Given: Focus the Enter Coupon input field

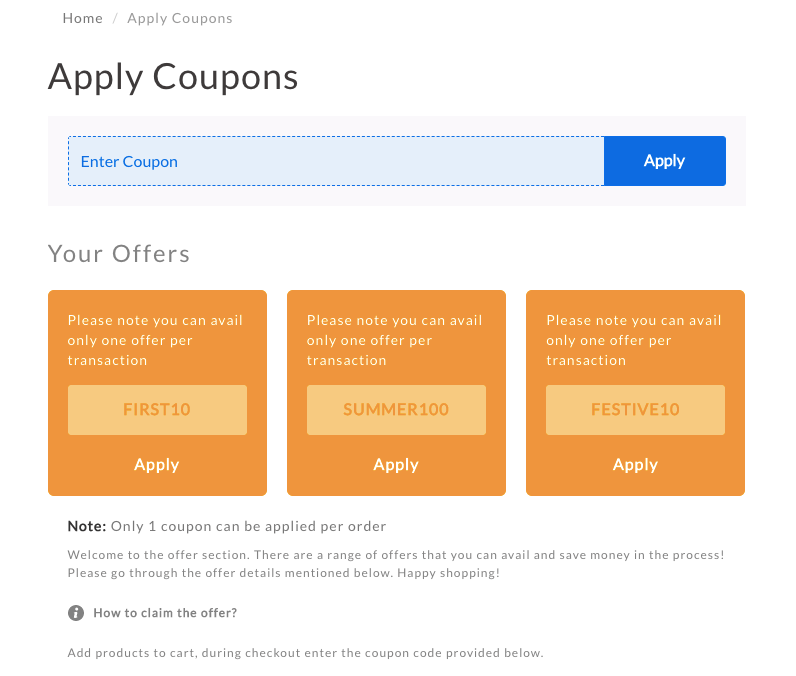Looking at the screenshot, I should click(336, 161).
